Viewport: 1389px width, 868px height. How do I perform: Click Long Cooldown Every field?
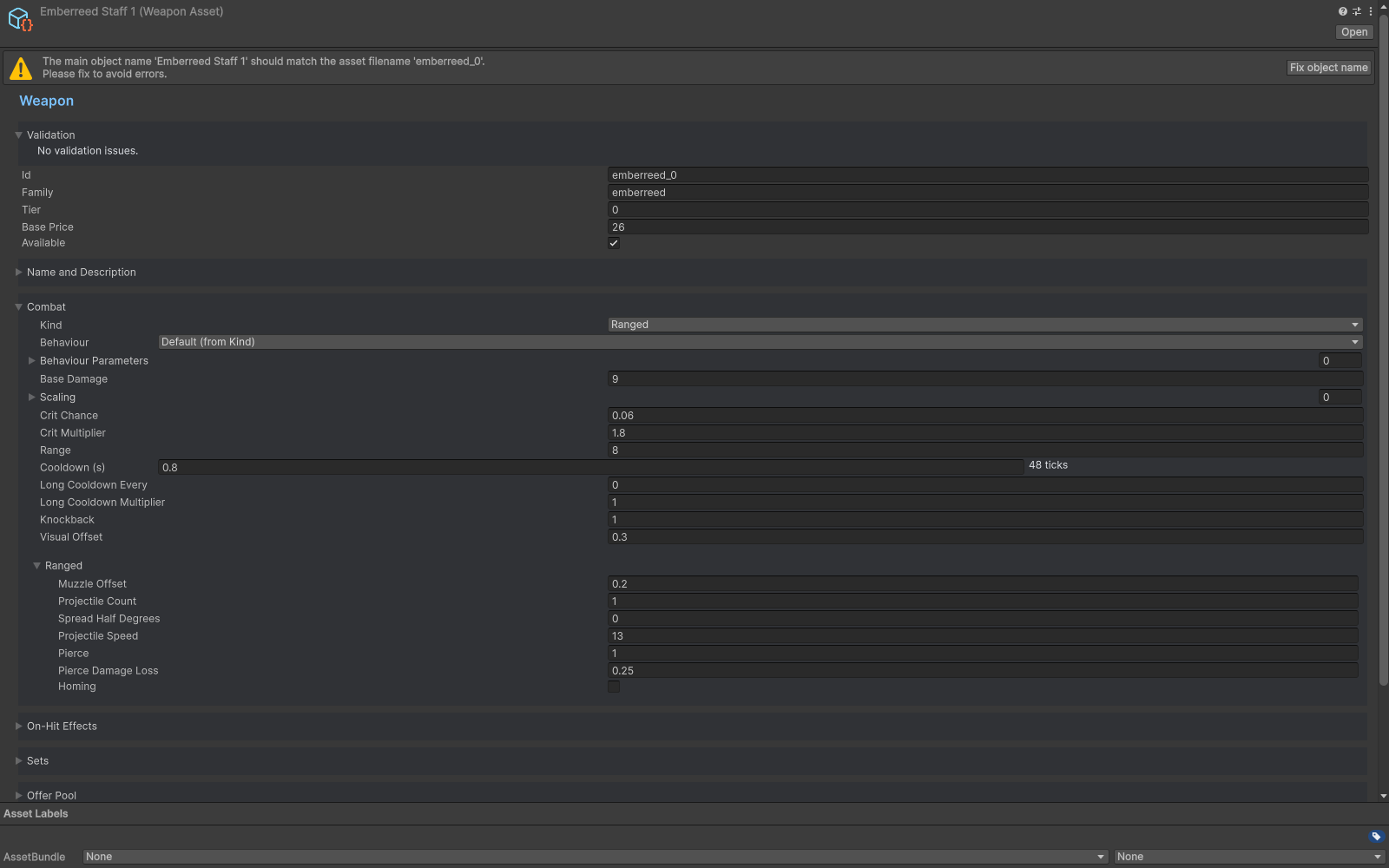point(984,485)
